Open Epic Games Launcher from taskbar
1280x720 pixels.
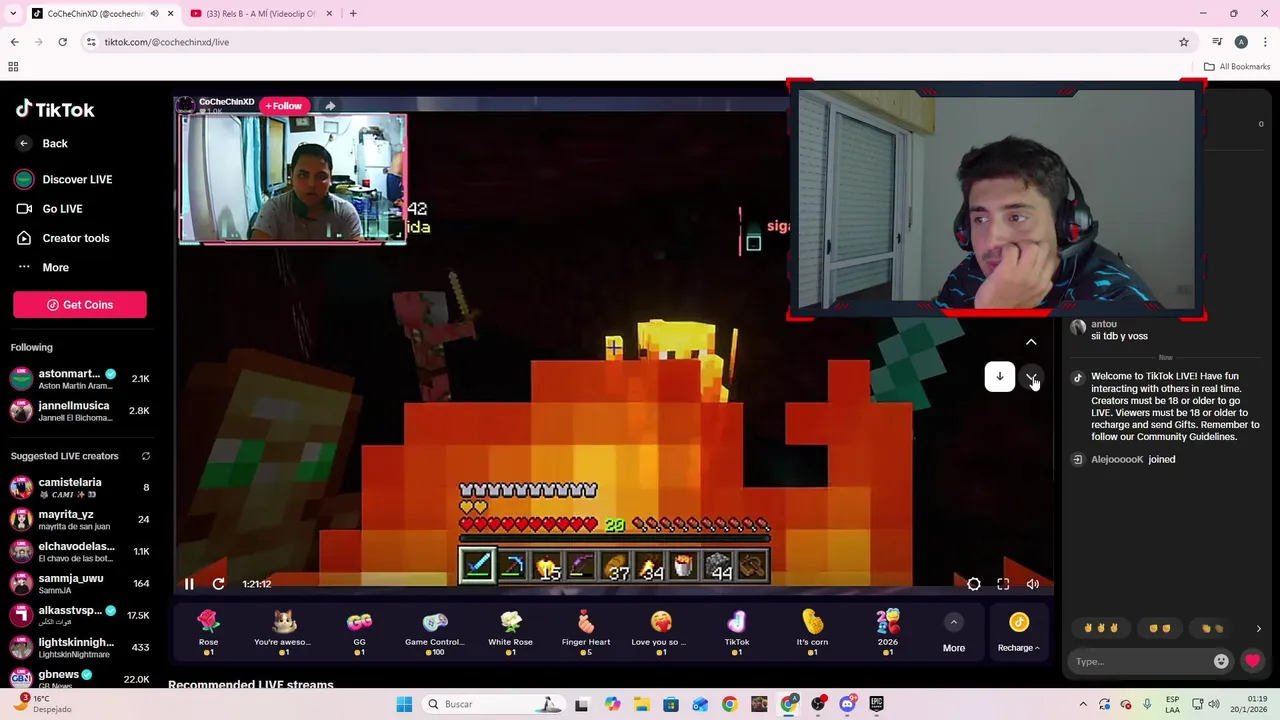(876, 704)
